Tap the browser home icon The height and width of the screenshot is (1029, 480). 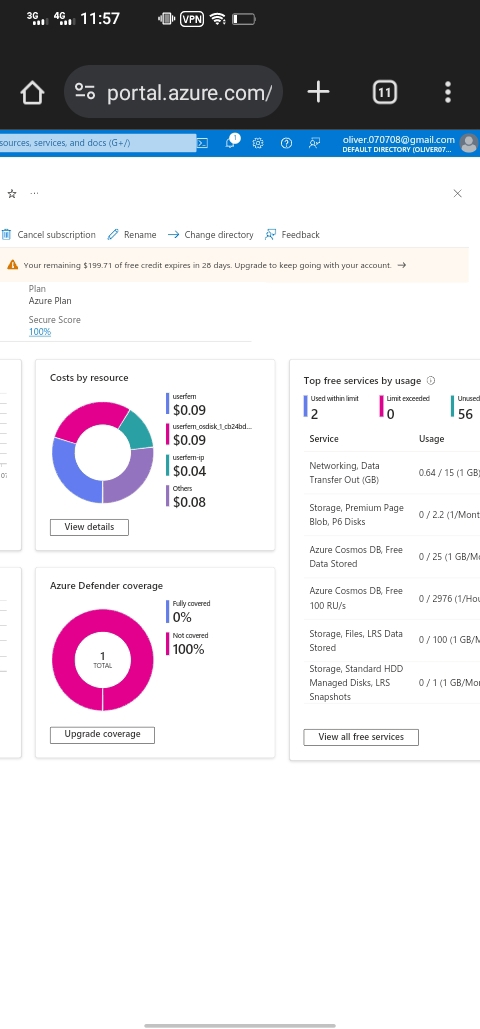[x=32, y=93]
